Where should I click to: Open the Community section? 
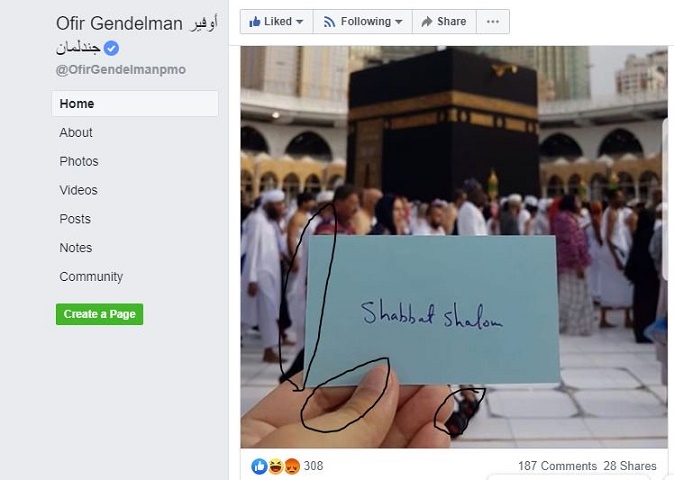click(91, 277)
